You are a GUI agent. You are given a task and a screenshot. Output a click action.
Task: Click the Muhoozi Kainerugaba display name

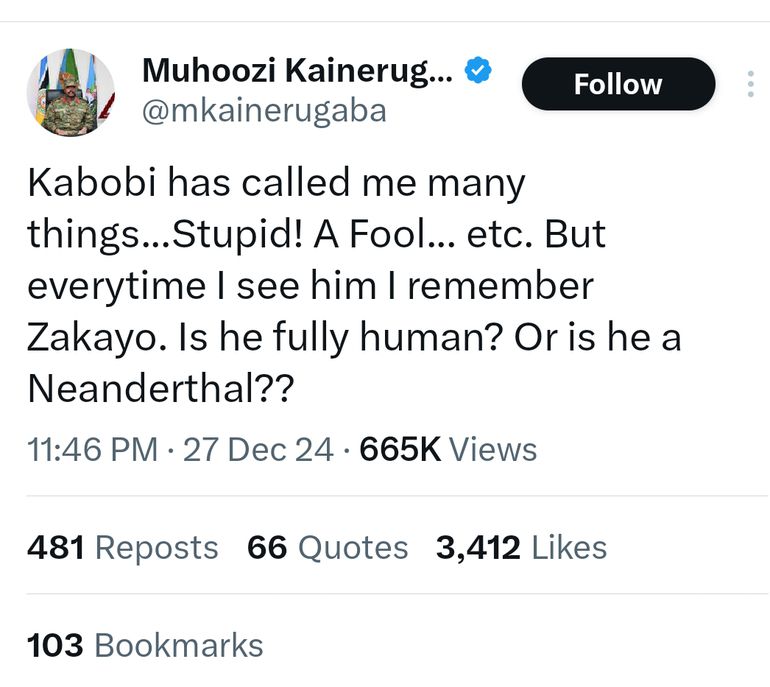pos(297,71)
